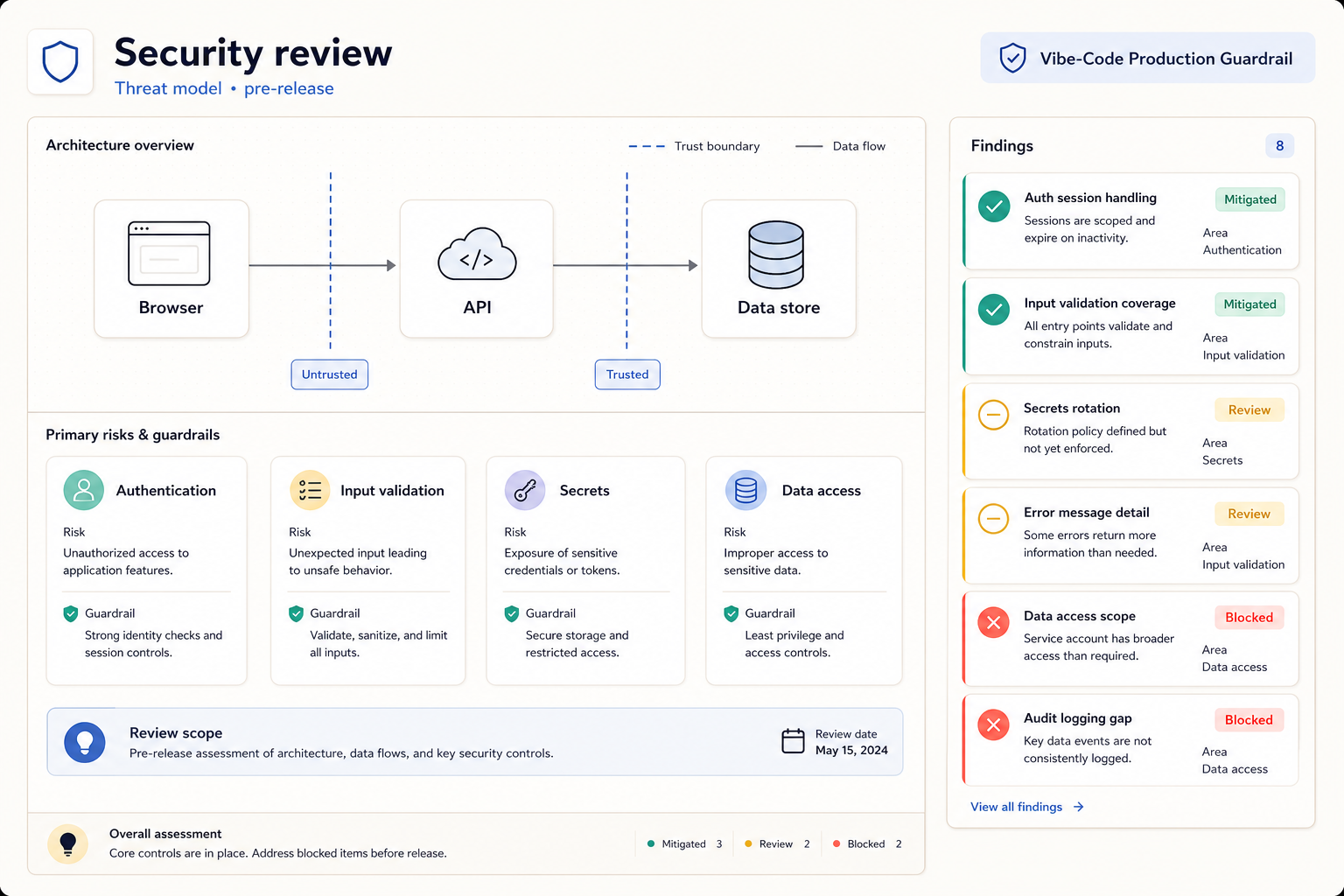Click the Secrets rotation review status icon
The image size is (1344, 896).
(993, 415)
